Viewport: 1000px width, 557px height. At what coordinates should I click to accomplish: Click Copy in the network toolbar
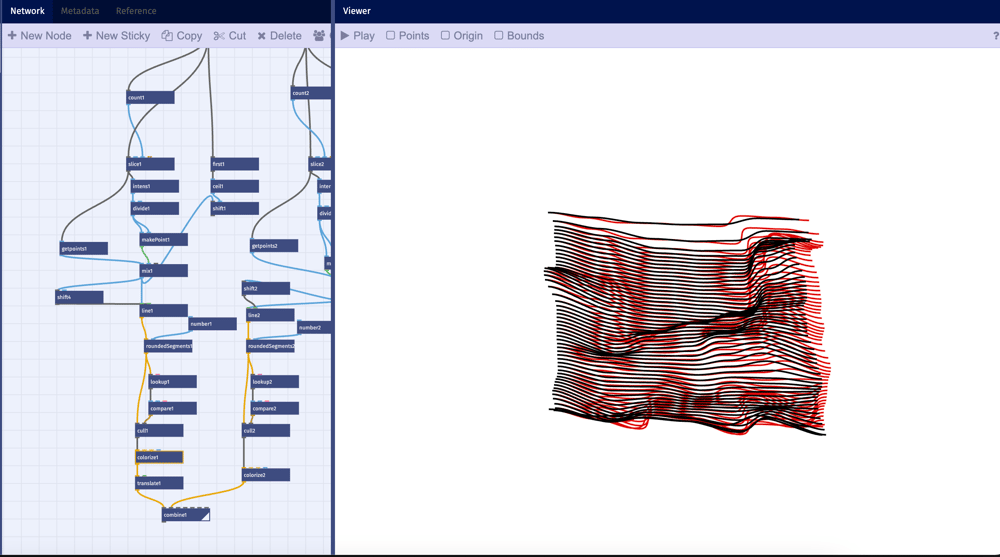click(182, 36)
